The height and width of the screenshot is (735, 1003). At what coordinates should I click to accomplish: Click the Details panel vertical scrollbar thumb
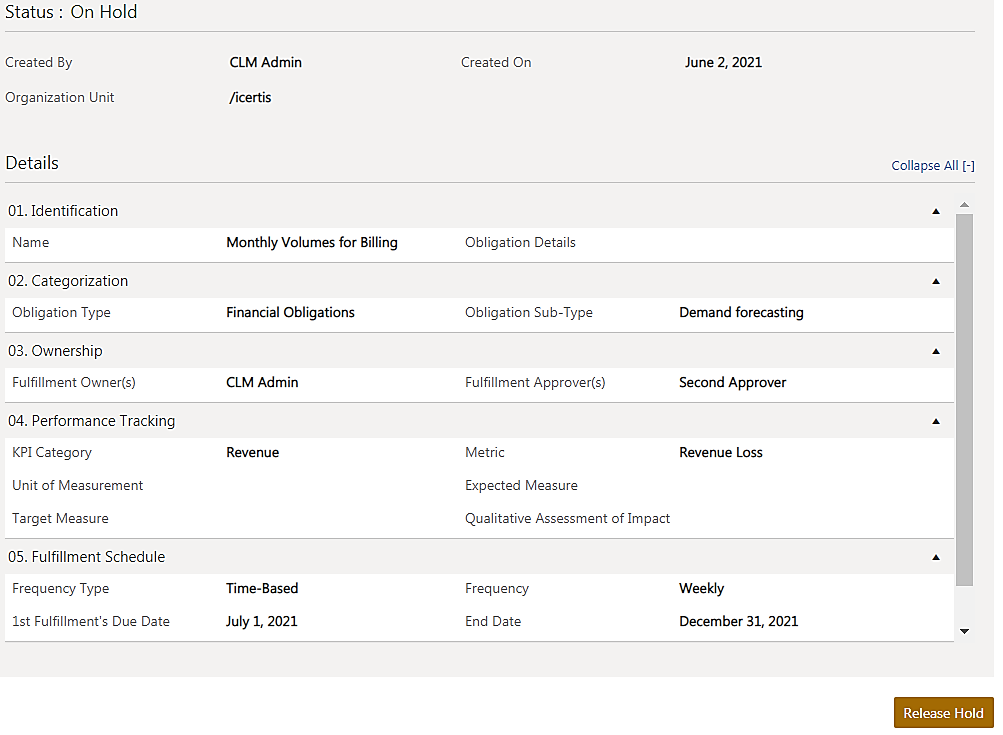[964, 400]
